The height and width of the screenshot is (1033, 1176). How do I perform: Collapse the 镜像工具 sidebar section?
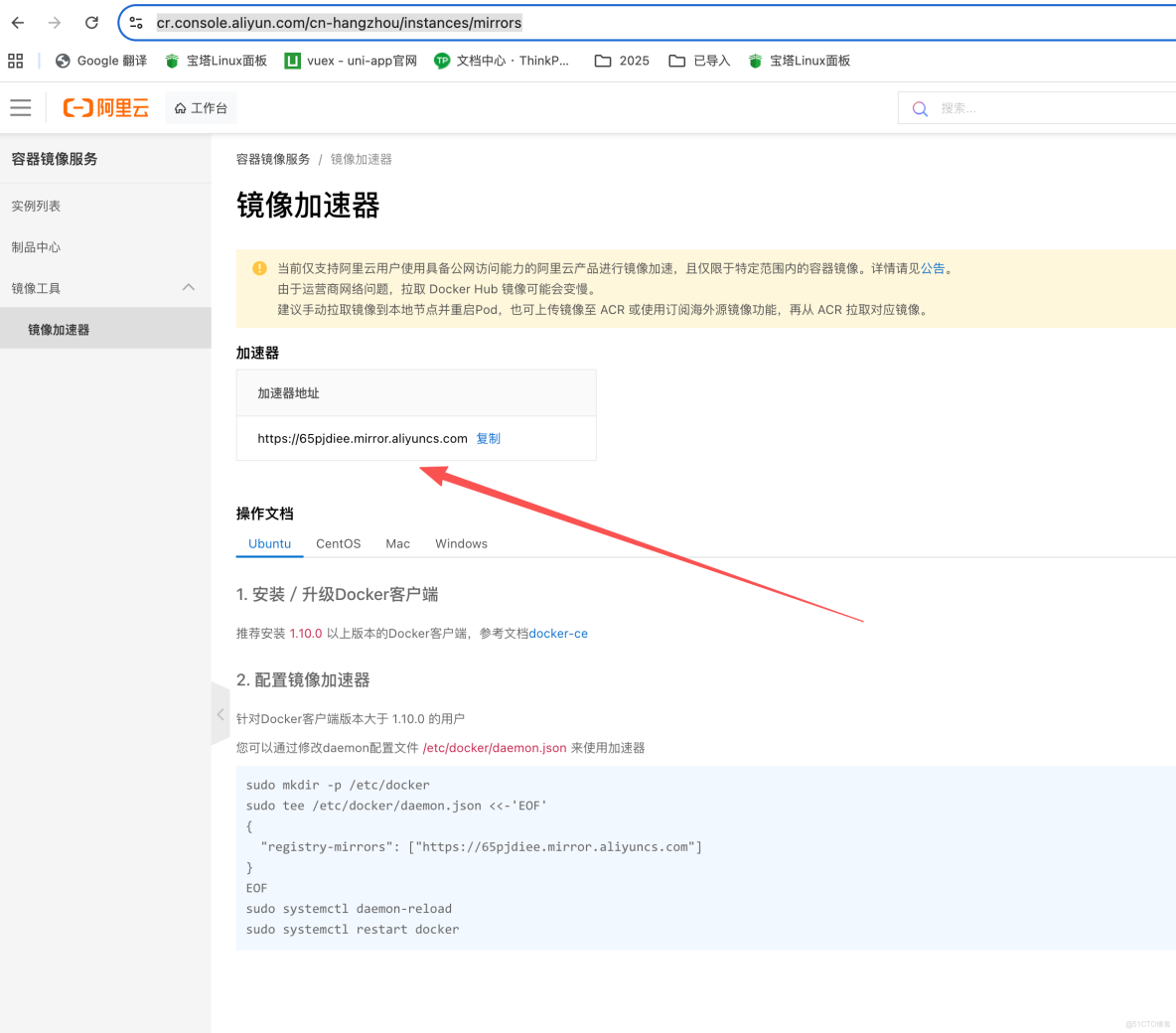(x=188, y=287)
